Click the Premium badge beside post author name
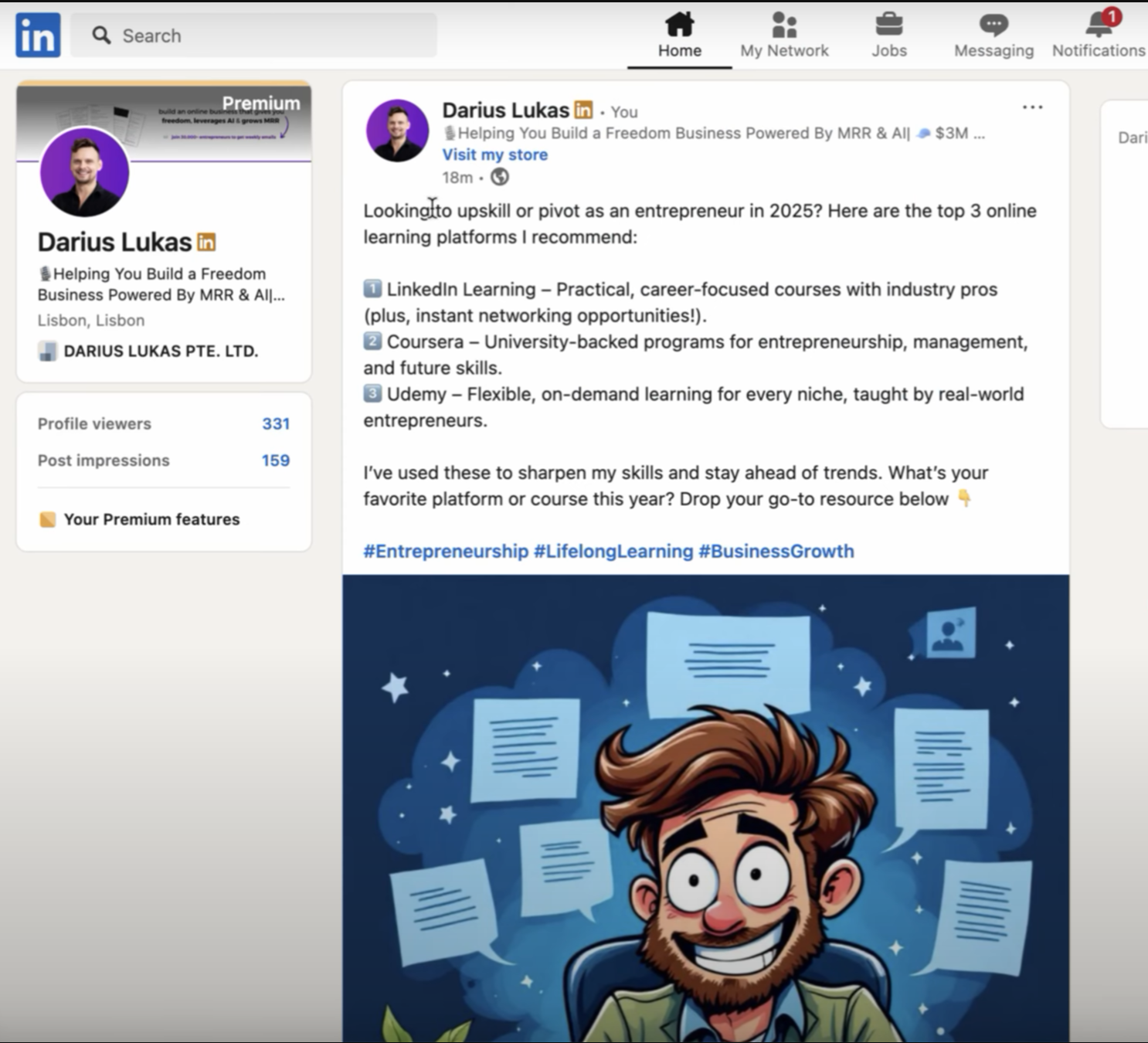The width and height of the screenshot is (1148, 1043). [584, 110]
